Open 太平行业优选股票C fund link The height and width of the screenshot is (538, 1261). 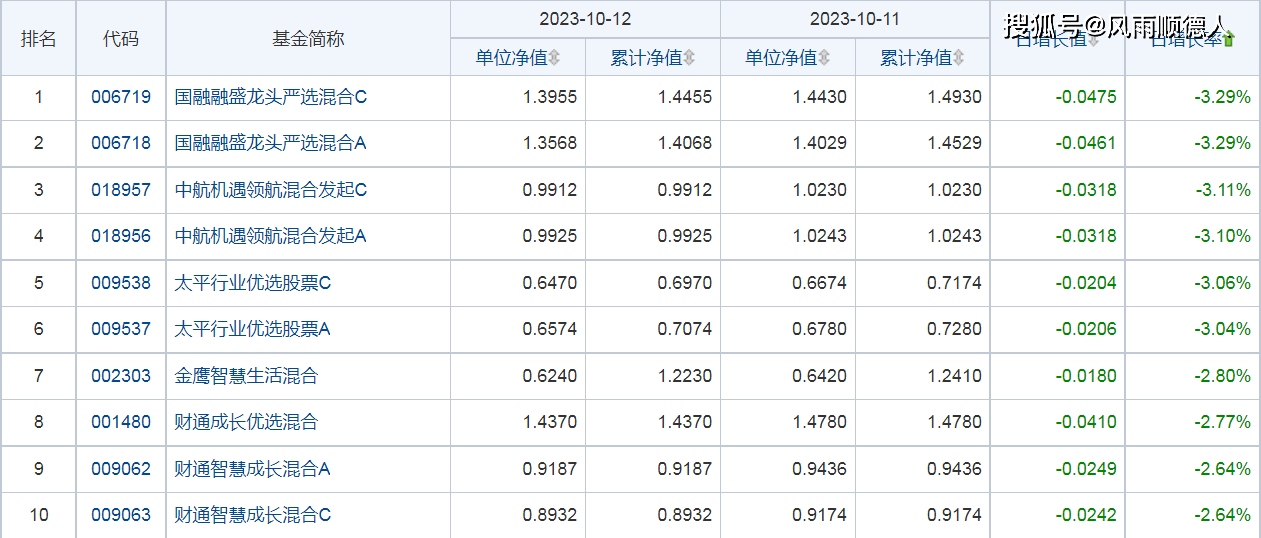tap(252, 283)
